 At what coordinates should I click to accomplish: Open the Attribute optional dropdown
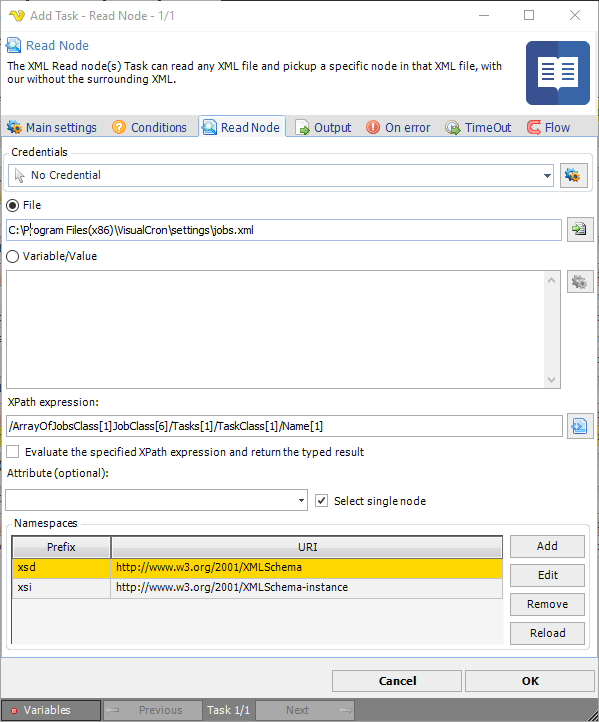pos(301,500)
